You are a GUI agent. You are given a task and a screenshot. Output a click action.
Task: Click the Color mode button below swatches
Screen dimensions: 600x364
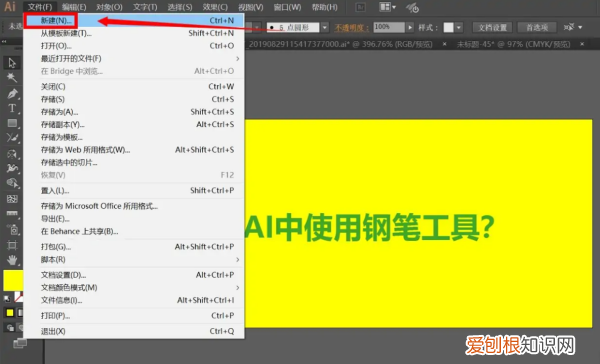(10, 313)
